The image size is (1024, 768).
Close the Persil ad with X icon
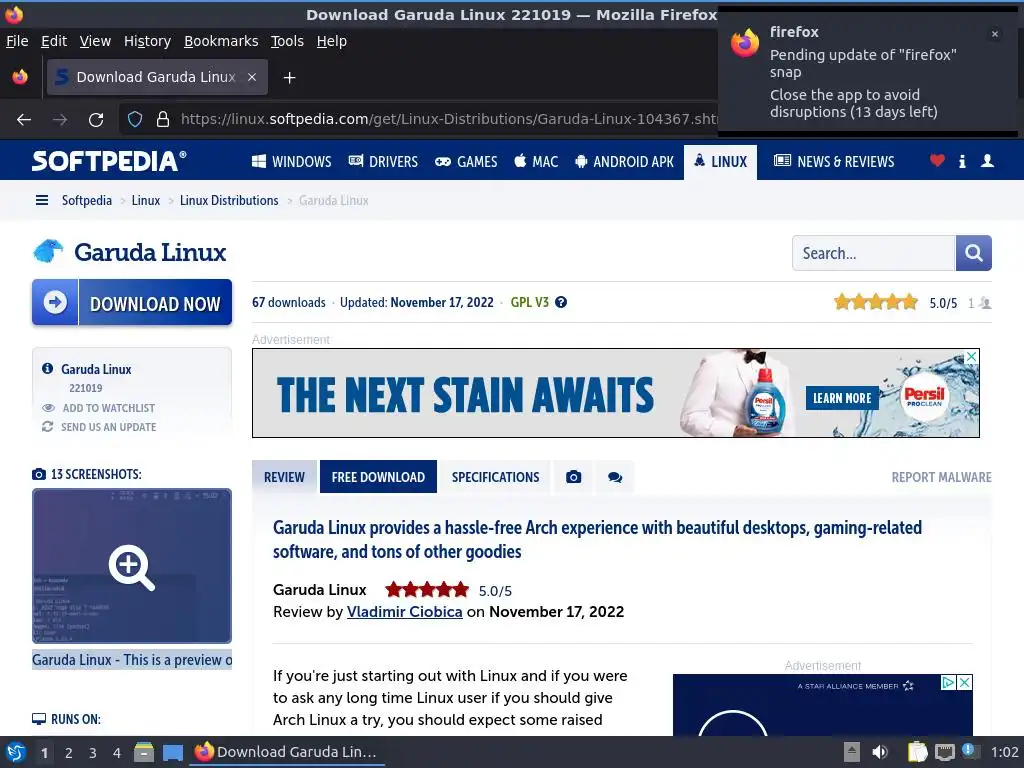pos(972,357)
